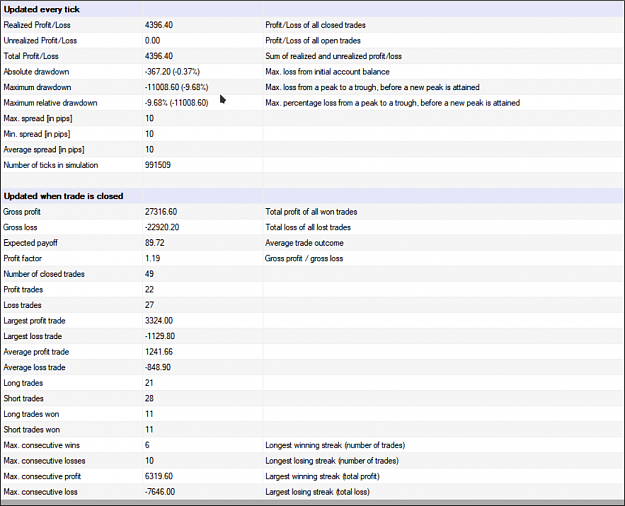Select Expected payoff value 89.72

click(x=154, y=243)
